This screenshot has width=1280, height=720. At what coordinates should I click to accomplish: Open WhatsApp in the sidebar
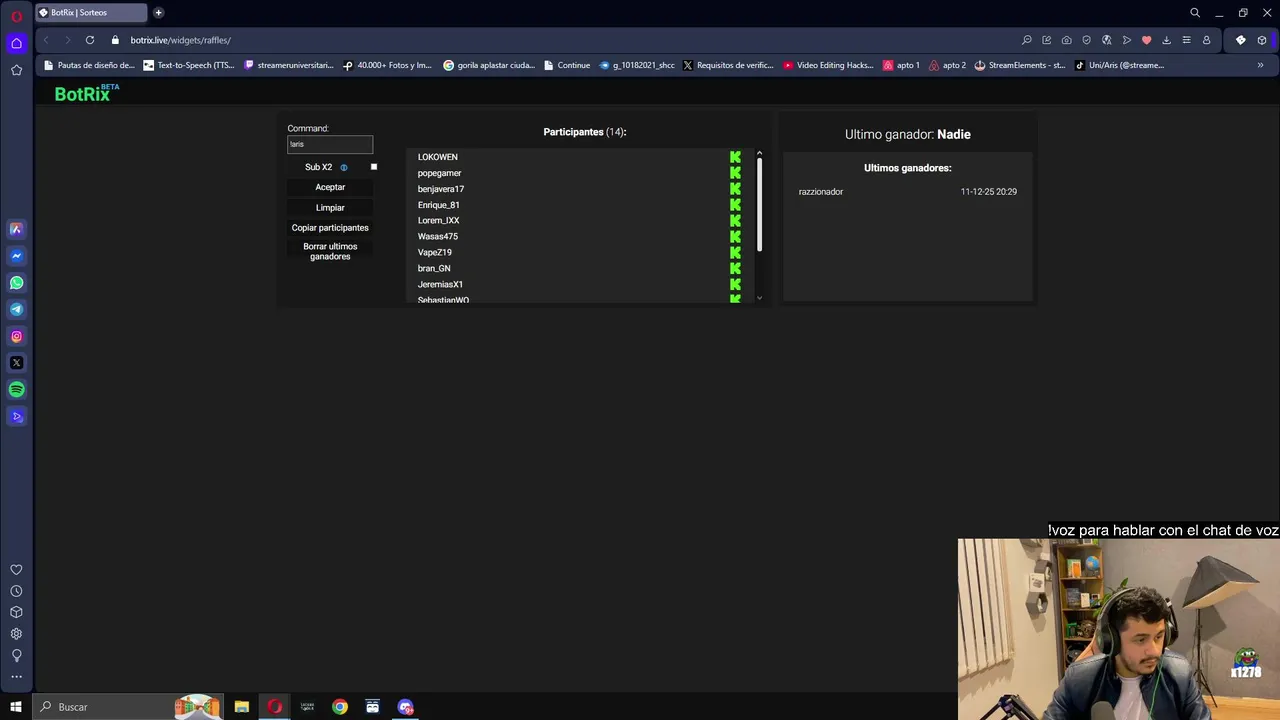pyautogui.click(x=16, y=283)
